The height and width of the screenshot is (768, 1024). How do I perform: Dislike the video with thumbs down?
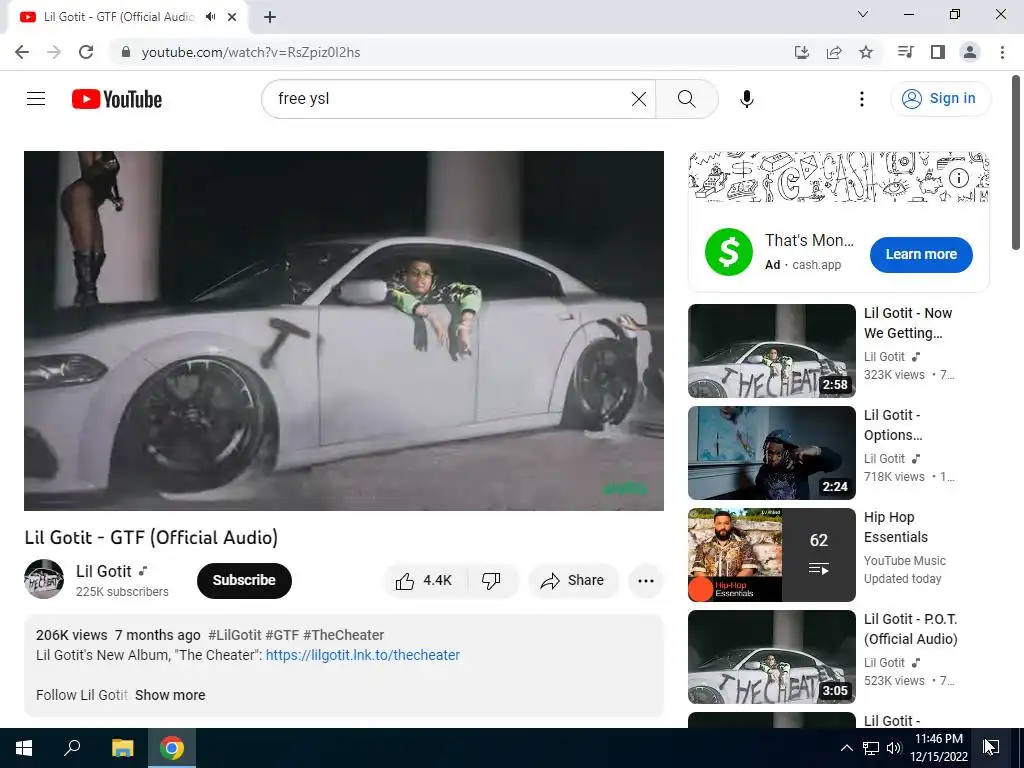click(x=491, y=581)
